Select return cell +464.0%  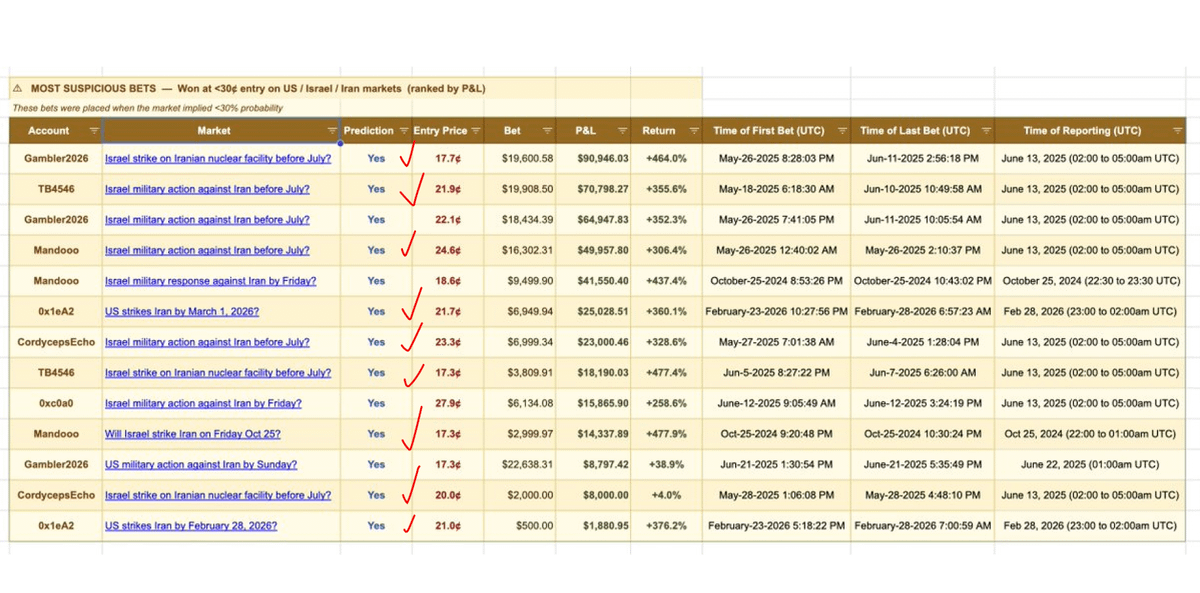tap(668, 158)
